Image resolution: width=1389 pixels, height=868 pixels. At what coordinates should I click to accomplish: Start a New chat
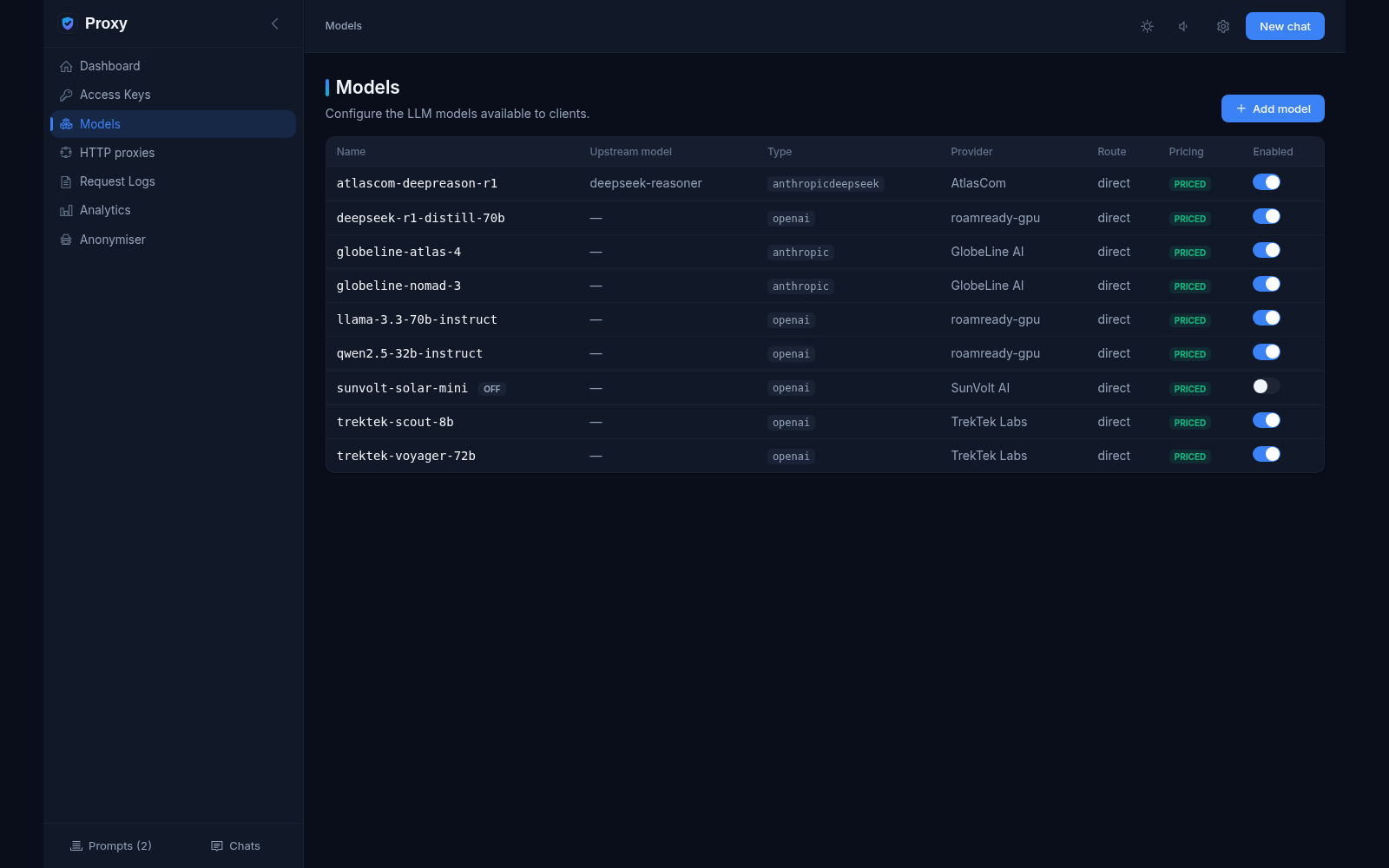[1285, 26]
